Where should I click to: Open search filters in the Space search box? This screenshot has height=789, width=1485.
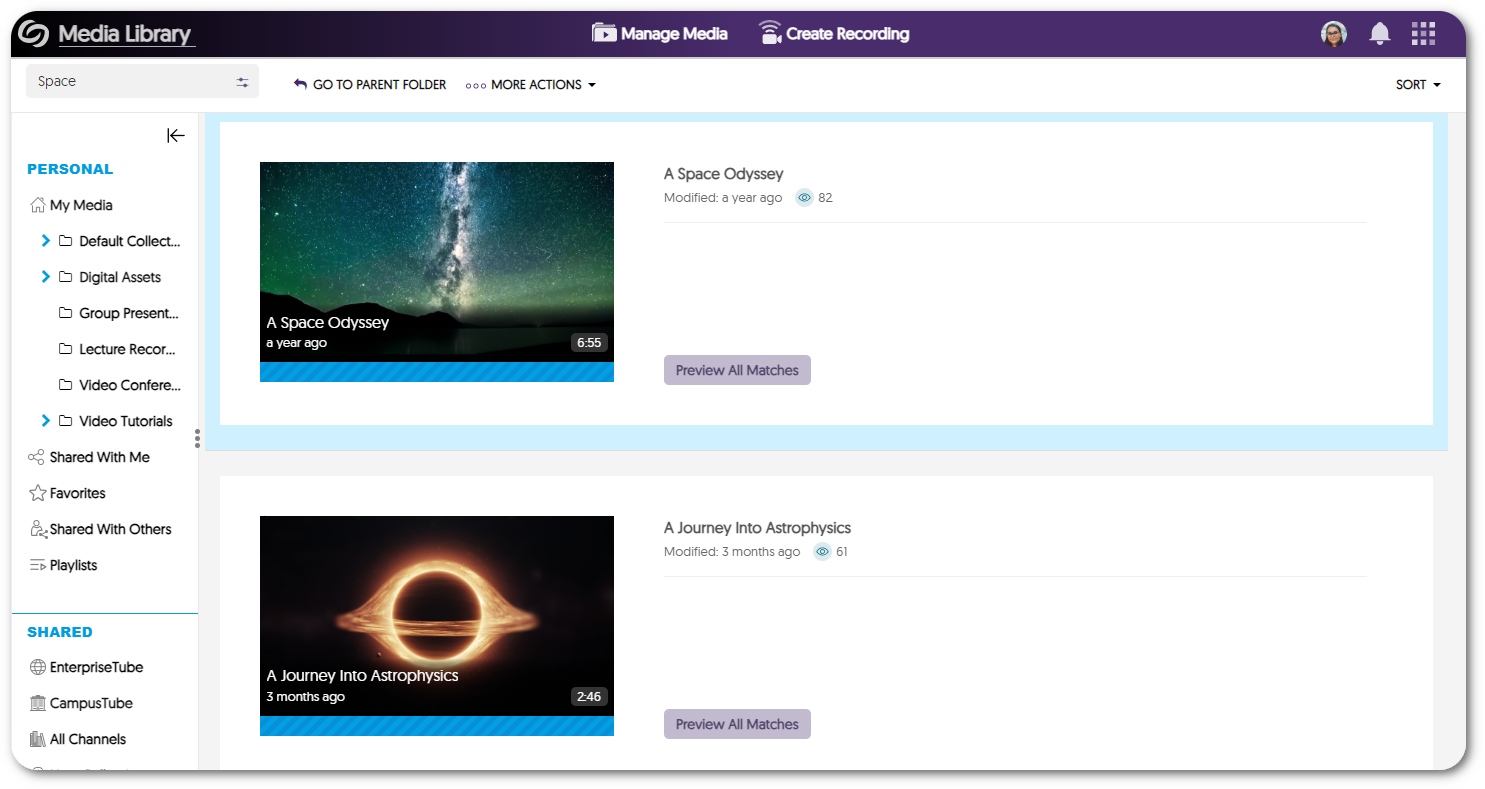pyautogui.click(x=241, y=81)
